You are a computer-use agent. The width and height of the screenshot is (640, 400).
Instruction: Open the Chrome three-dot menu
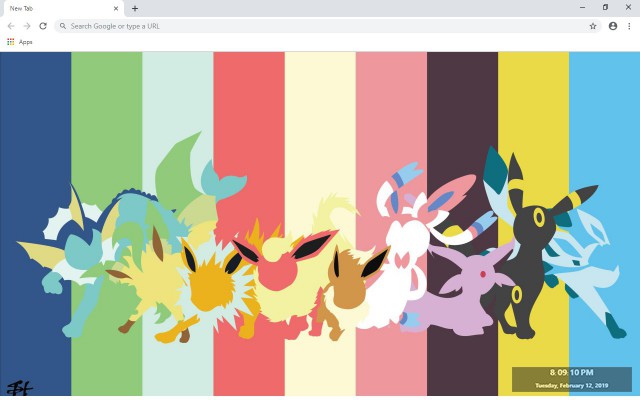click(629, 26)
